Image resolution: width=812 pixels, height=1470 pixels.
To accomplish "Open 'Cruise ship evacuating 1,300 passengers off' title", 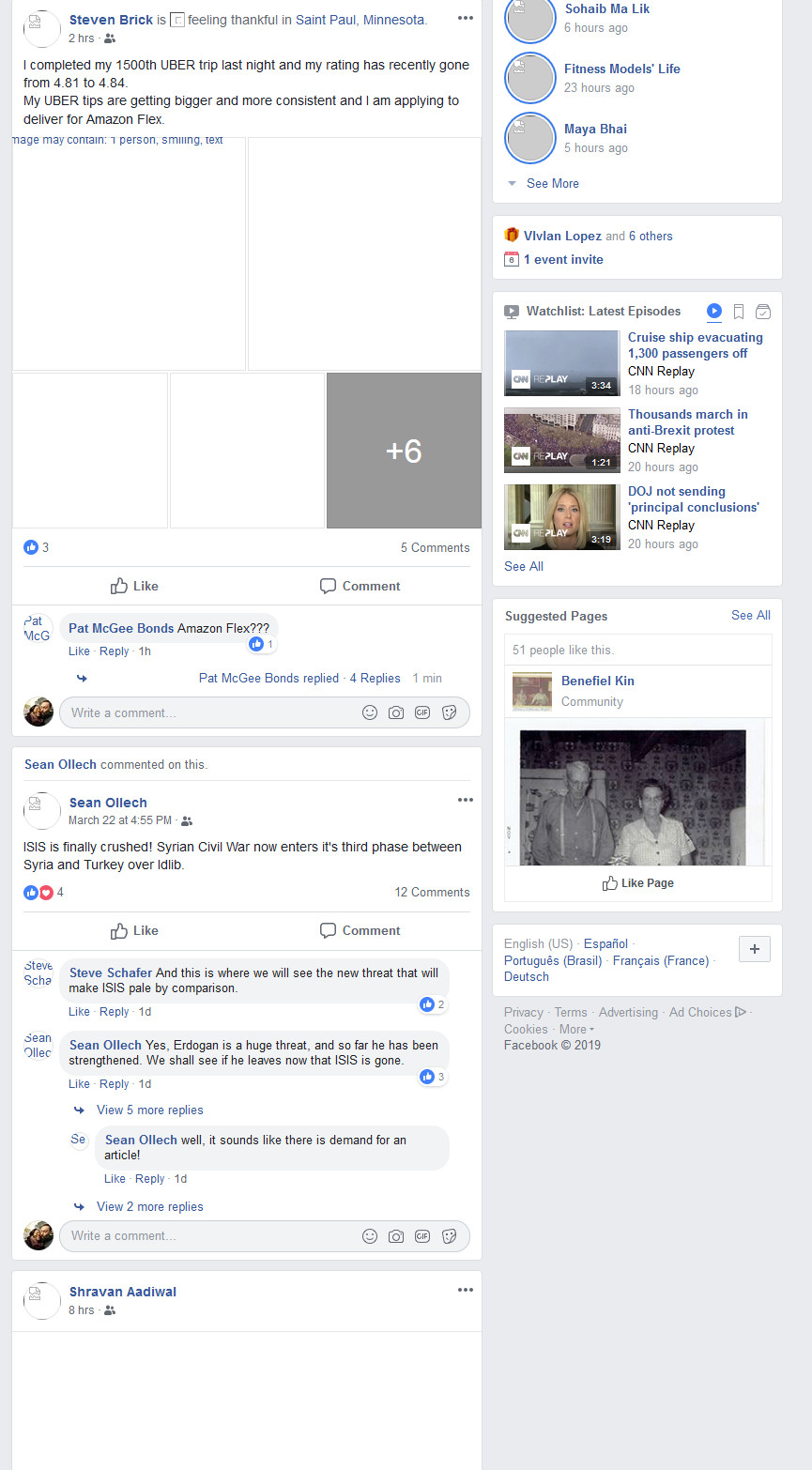I will [x=695, y=345].
